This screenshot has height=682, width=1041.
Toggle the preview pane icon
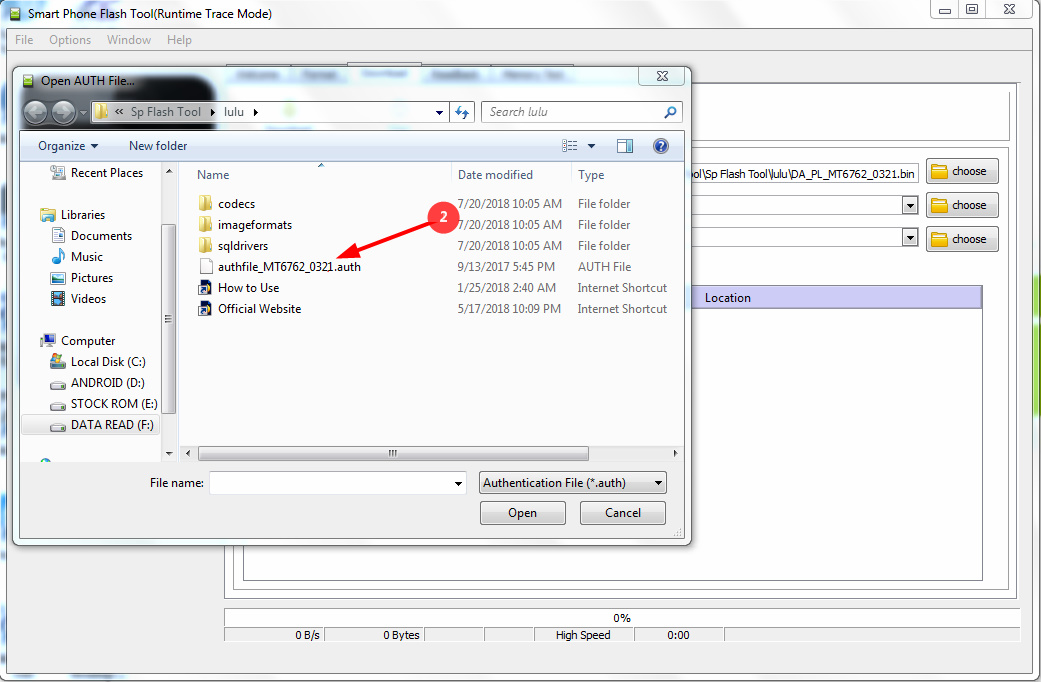(x=625, y=146)
